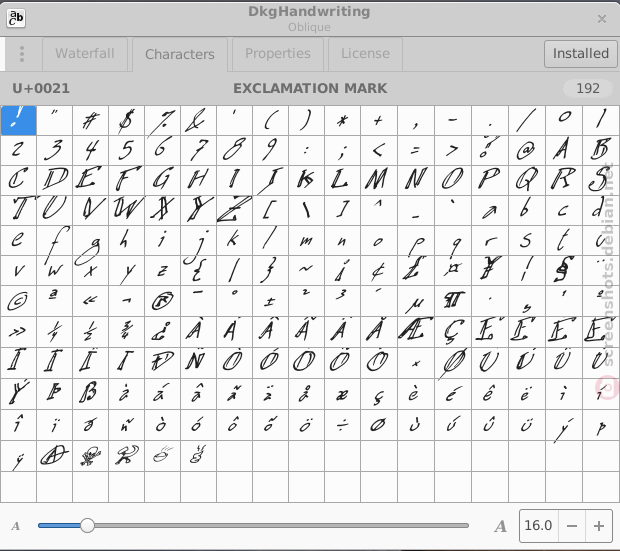Viewport: 620px width, 551px height.
Task: Select the capital N tilde glyph
Action: 198,362
